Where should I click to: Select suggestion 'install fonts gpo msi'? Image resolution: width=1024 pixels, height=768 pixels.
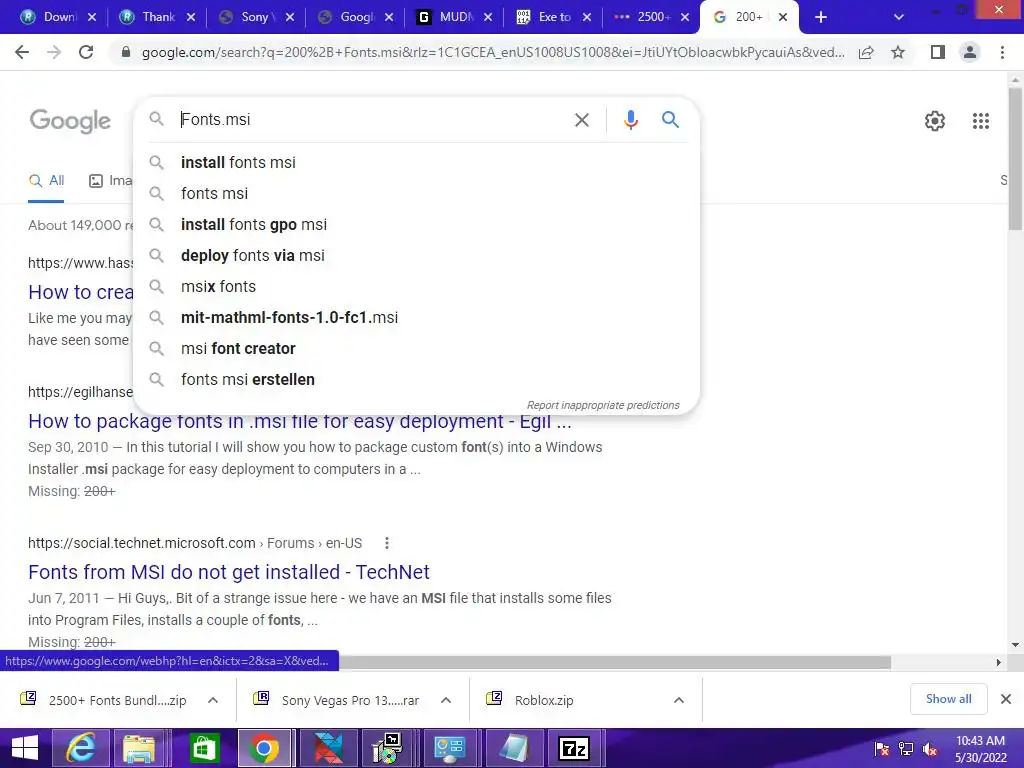tap(416, 225)
